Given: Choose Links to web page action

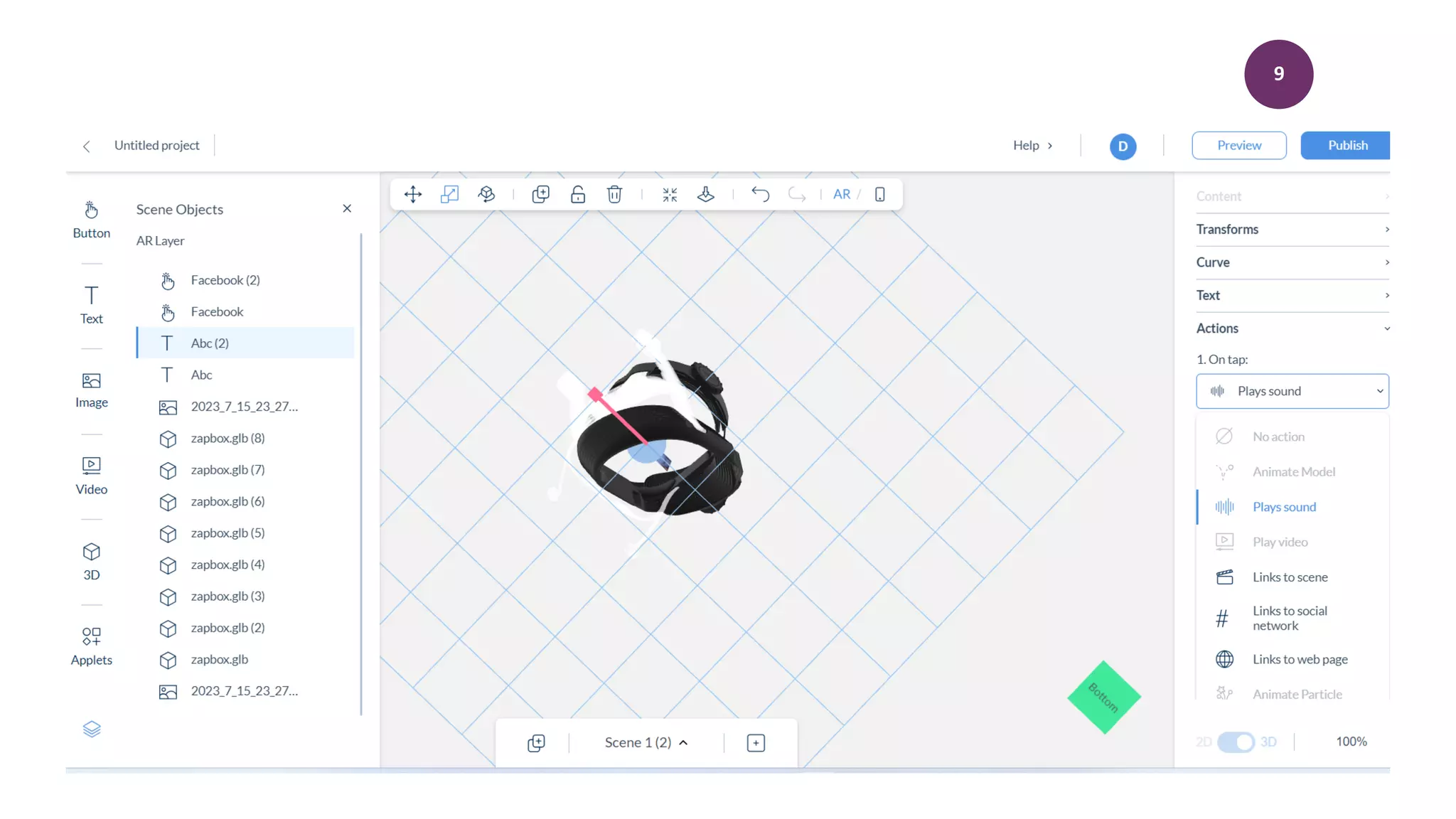Looking at the screenshot, I should click(1300, 659).
